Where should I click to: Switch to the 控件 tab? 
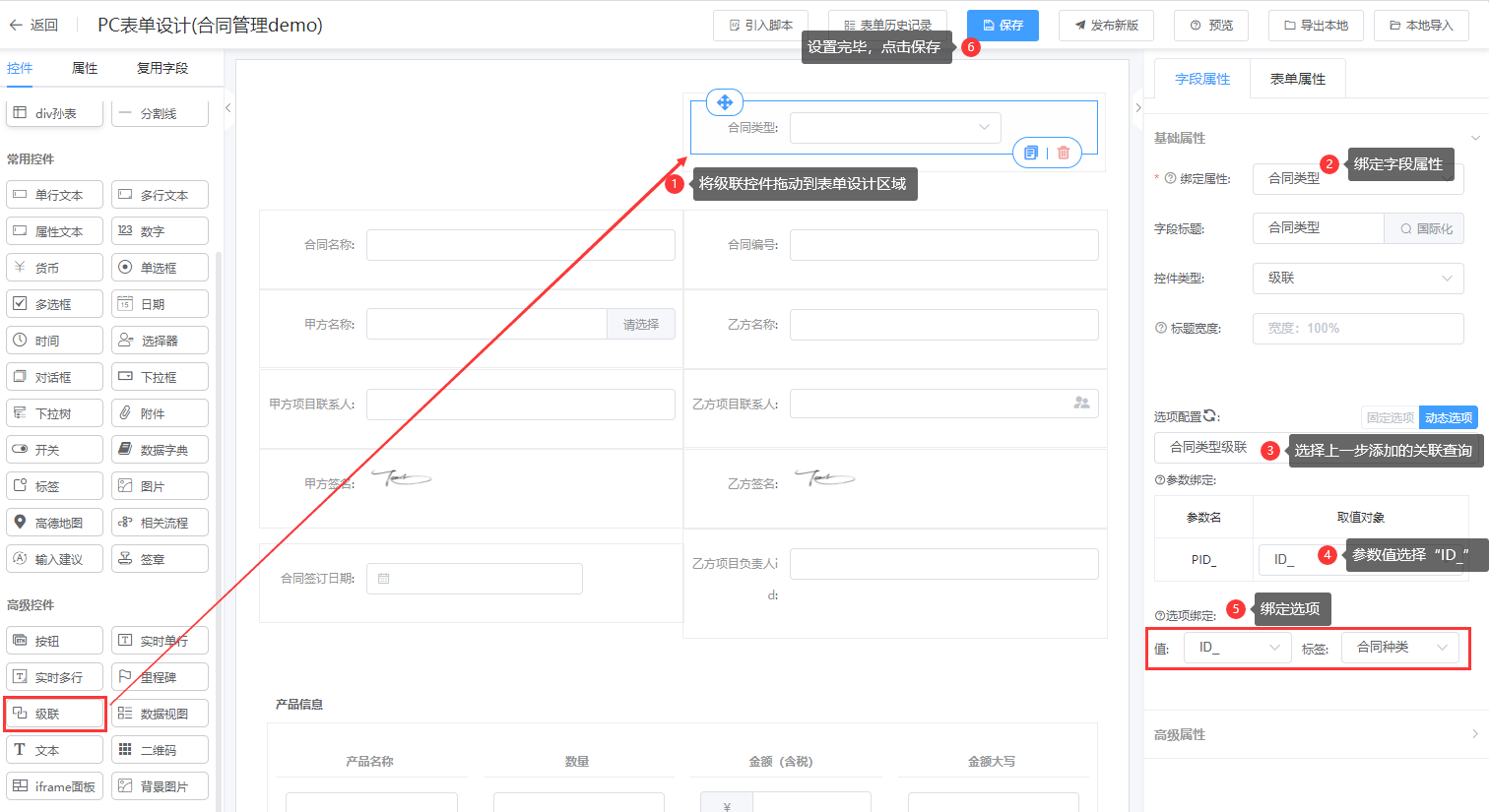click(x=20, y=68)
